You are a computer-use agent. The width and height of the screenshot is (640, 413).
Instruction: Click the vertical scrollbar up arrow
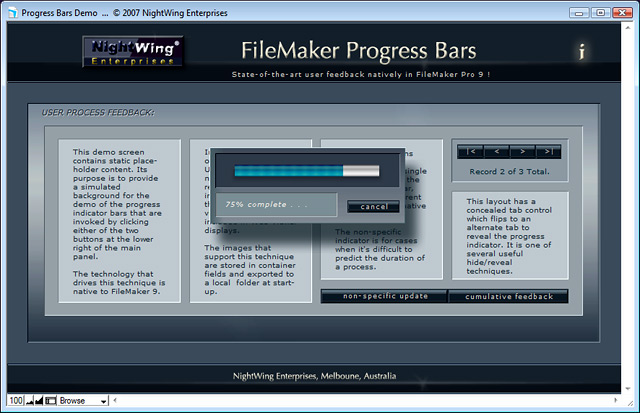click(x=628, y=27)
